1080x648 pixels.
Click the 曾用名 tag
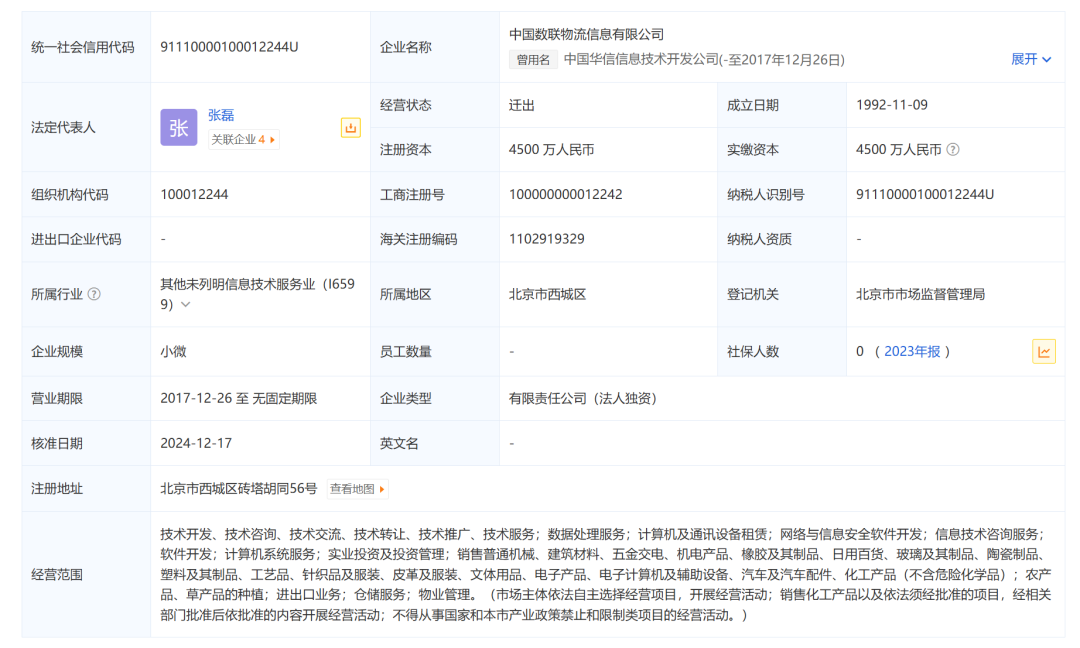point(533,60)
